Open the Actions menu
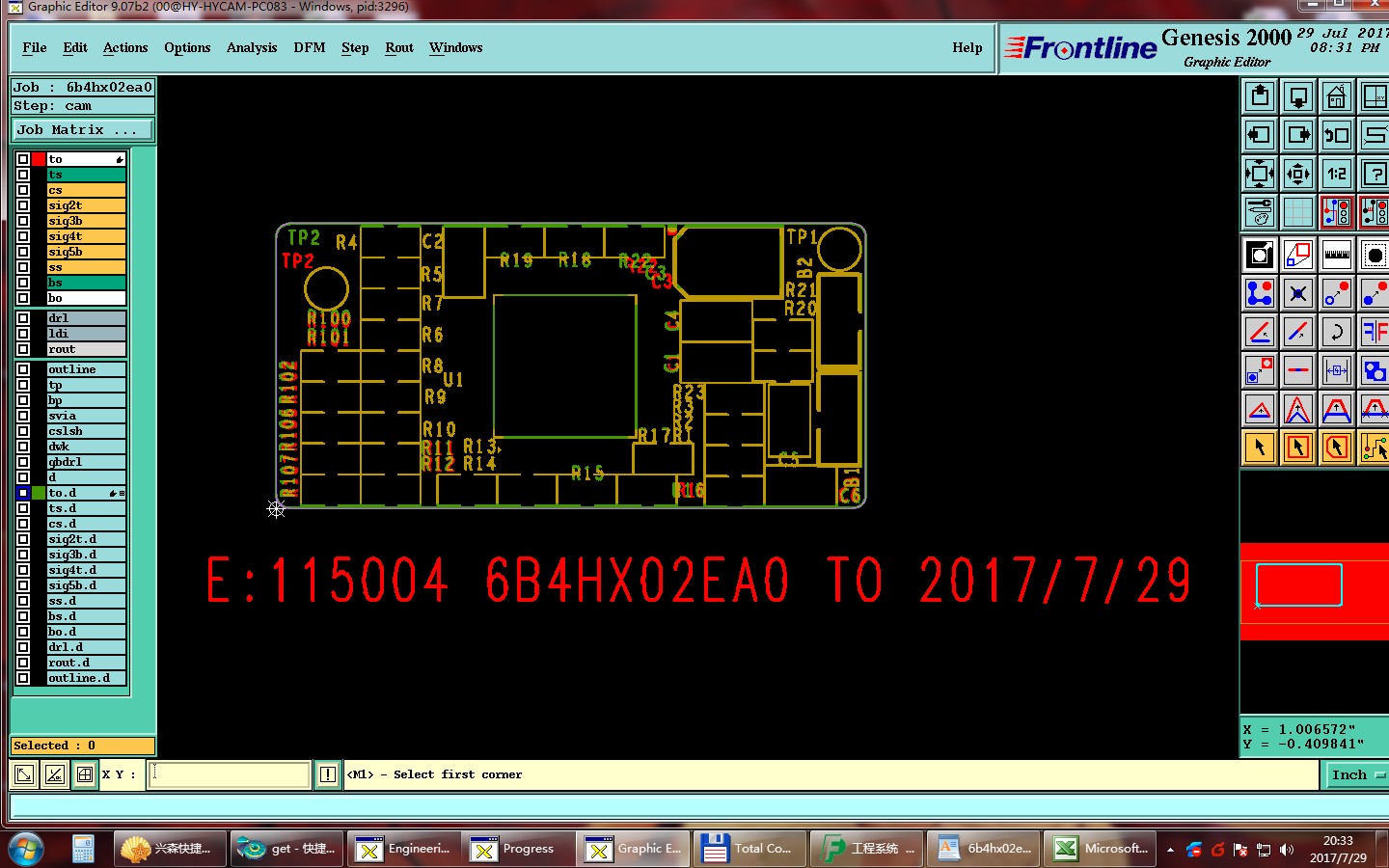Image resolution: width=1389 pixels, height=868 pixels. (x=125, y=47)
